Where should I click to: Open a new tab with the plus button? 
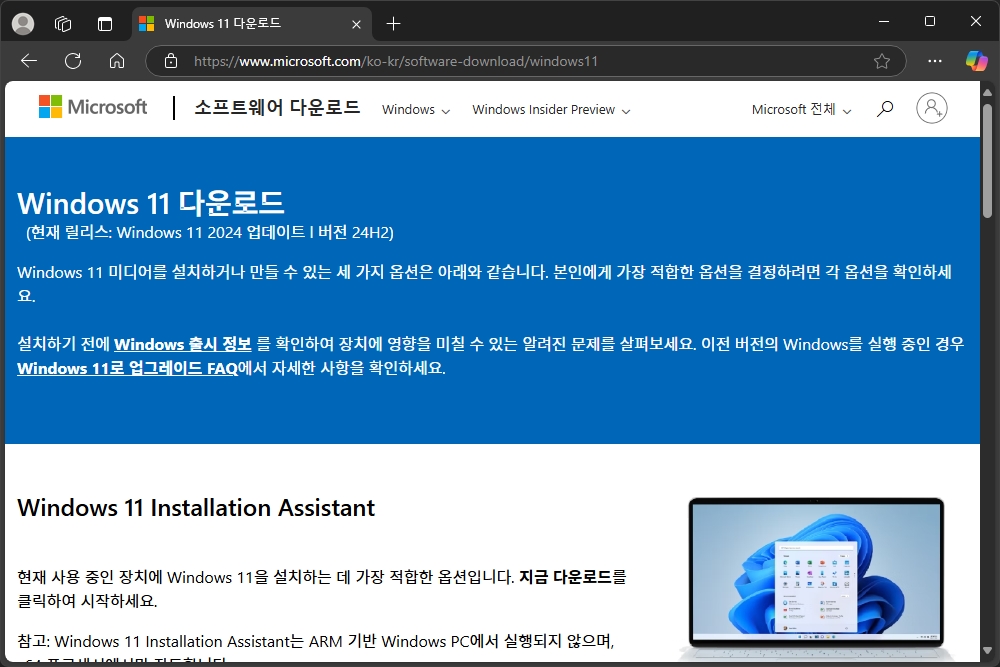tap(393, 24)
